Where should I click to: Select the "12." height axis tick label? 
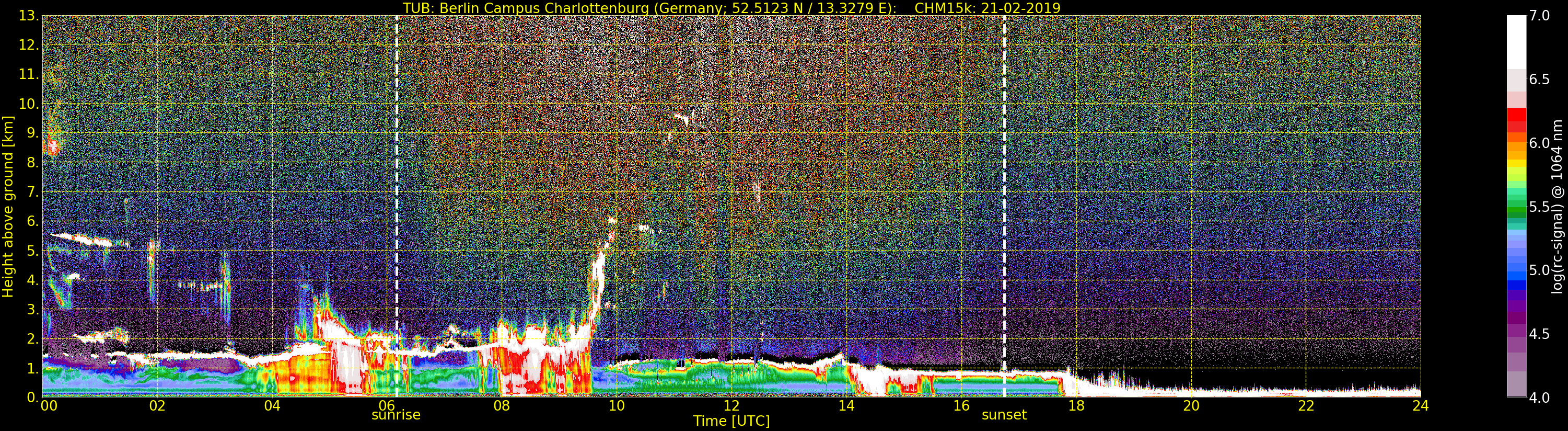click(29, 45)
